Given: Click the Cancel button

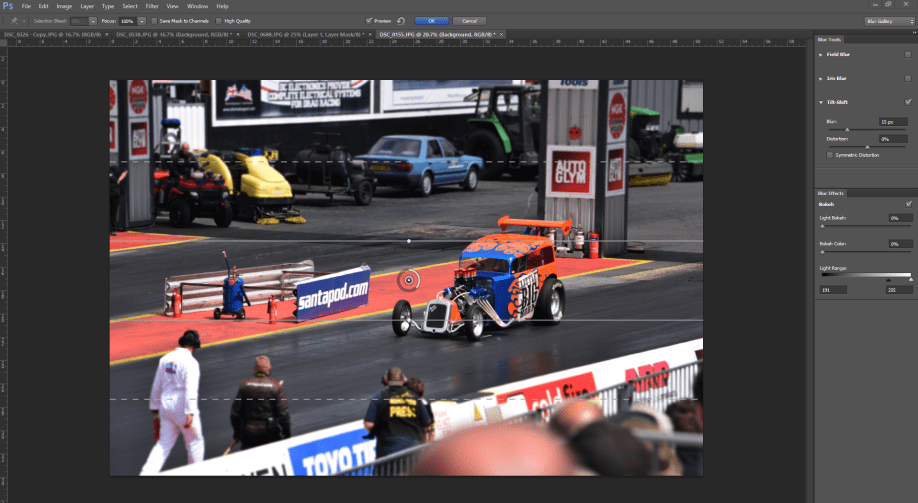Looking at the screenshot, I should [470, 21].
